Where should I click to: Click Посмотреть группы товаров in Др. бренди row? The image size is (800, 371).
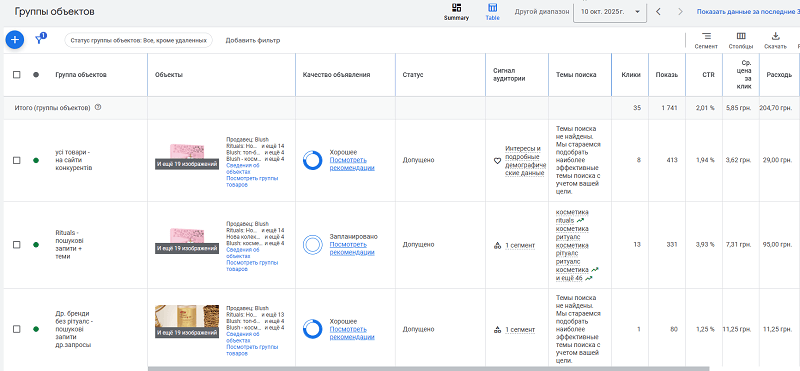[252, 350]
